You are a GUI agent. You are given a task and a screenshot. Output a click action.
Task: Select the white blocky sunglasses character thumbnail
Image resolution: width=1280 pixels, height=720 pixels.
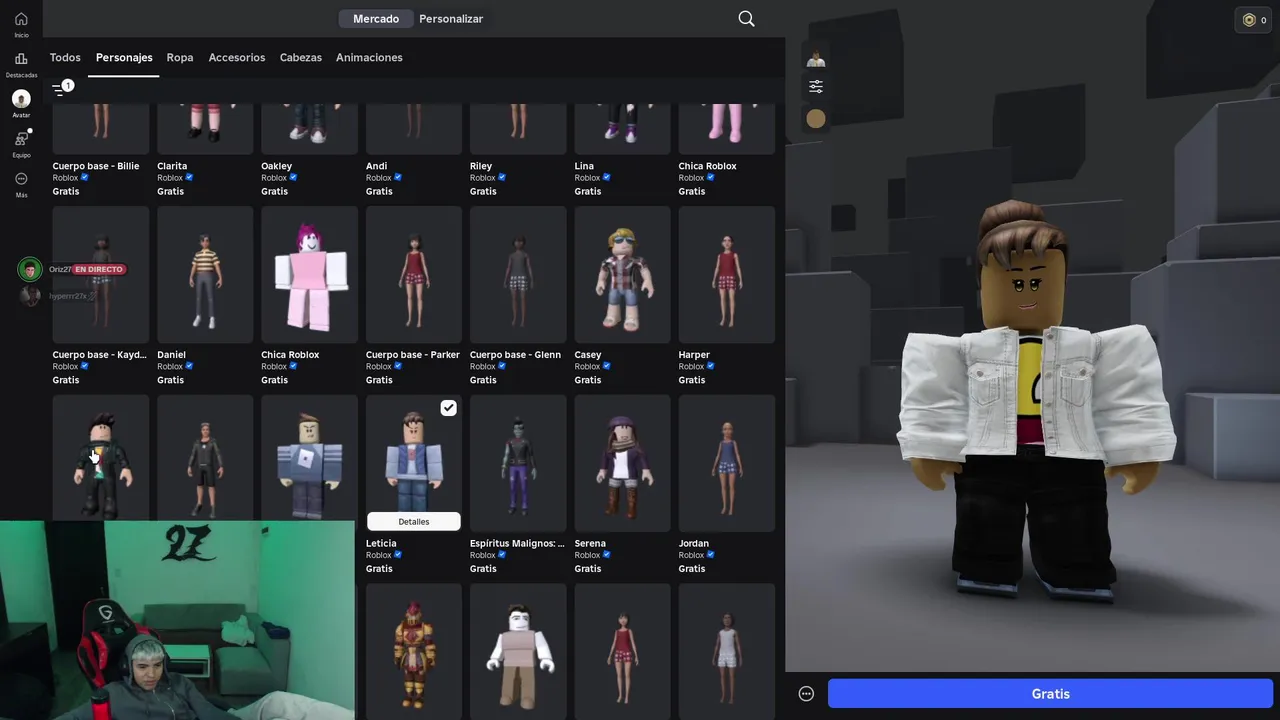click(518, 652)
